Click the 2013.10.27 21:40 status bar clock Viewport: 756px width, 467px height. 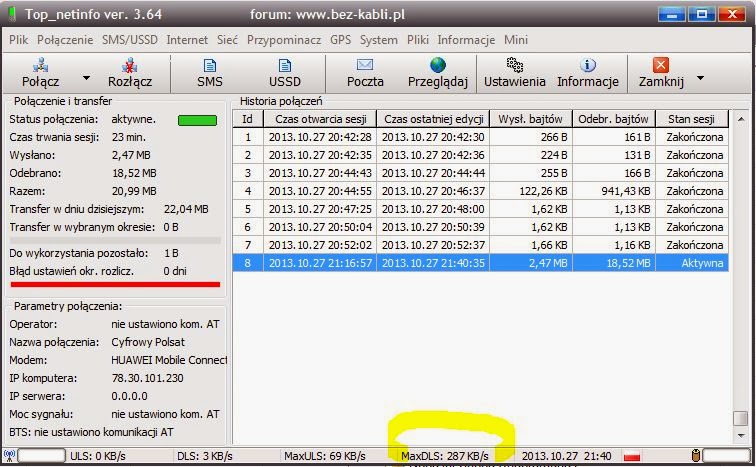567,456
